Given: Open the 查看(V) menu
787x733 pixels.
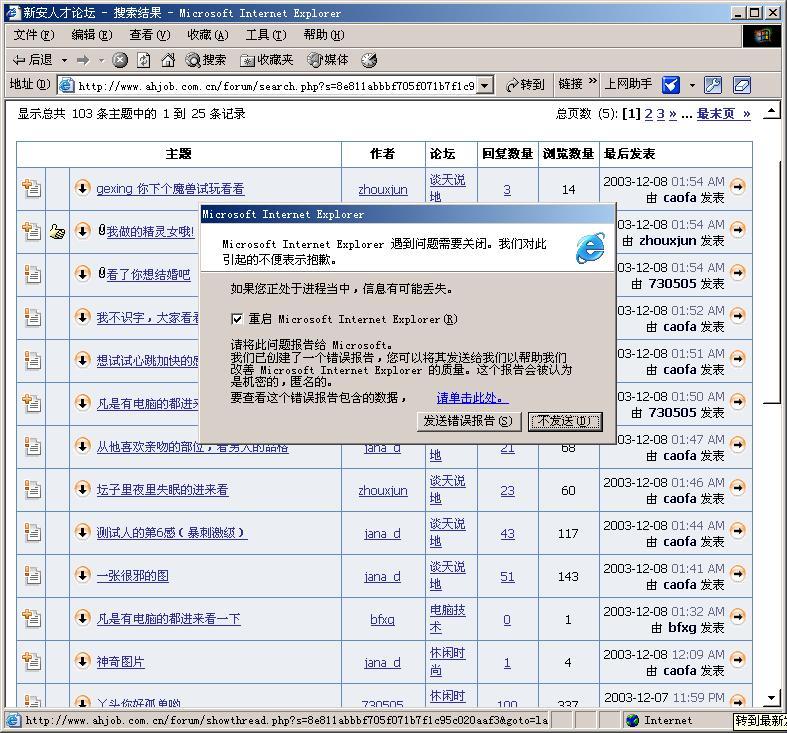Looking at the screenshot, I should (150, 35).
